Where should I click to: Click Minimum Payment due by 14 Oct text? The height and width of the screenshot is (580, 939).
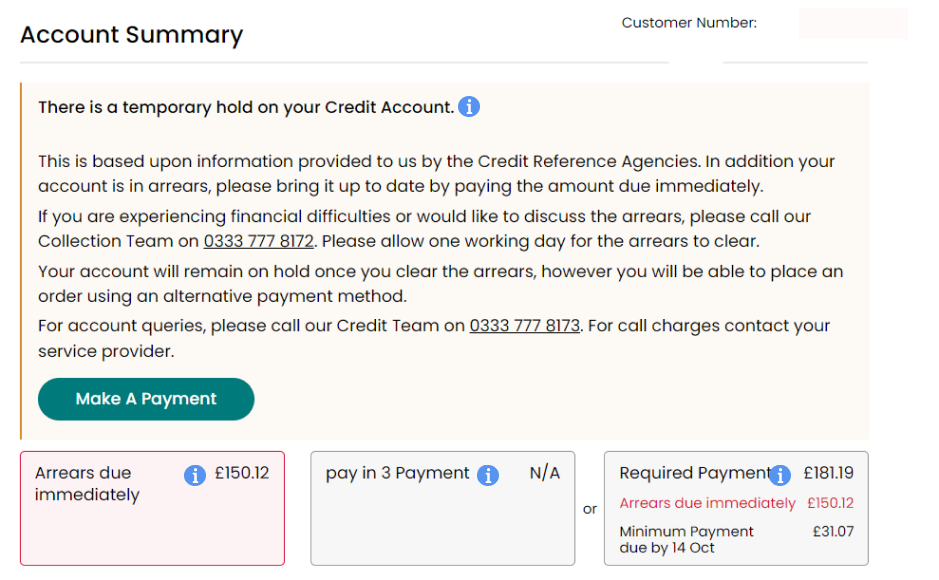click(686, 539)
